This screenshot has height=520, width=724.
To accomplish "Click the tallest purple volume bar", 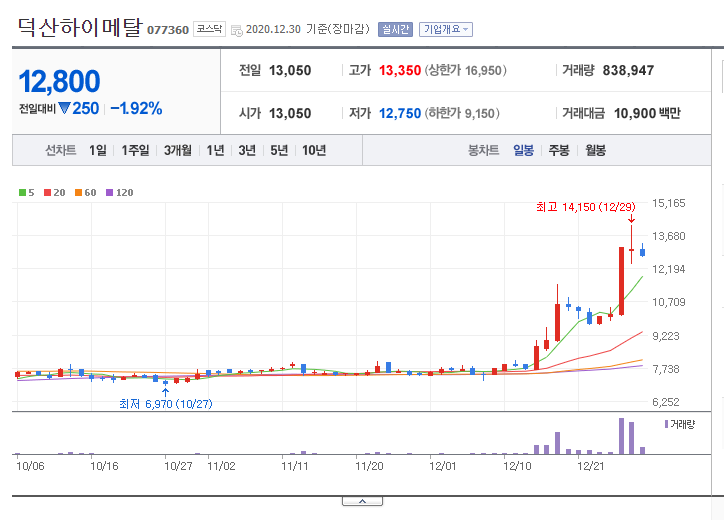I will coord(621,436).
